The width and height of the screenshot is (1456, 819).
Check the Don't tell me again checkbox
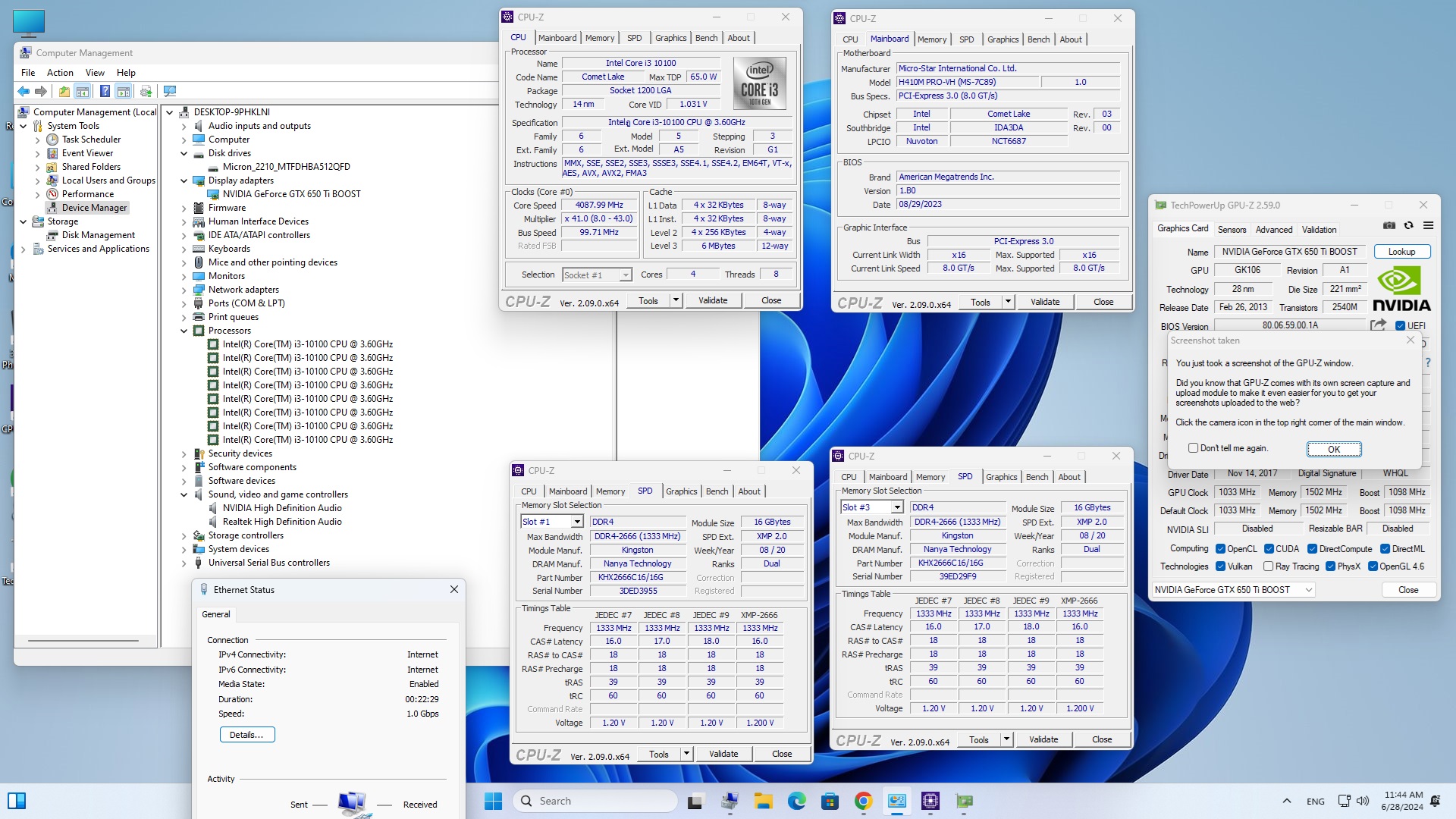click(1193, 448)
